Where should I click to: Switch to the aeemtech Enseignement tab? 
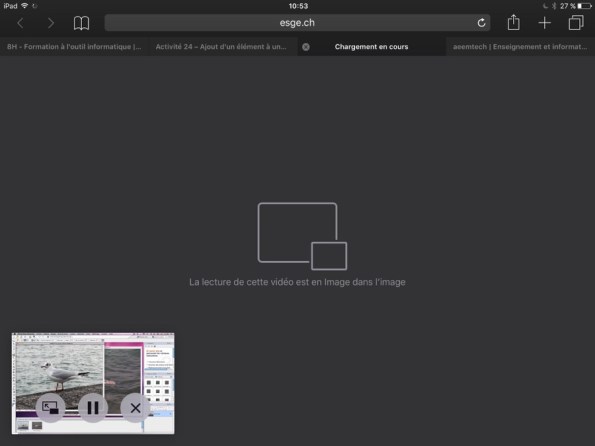click(520, 47)
